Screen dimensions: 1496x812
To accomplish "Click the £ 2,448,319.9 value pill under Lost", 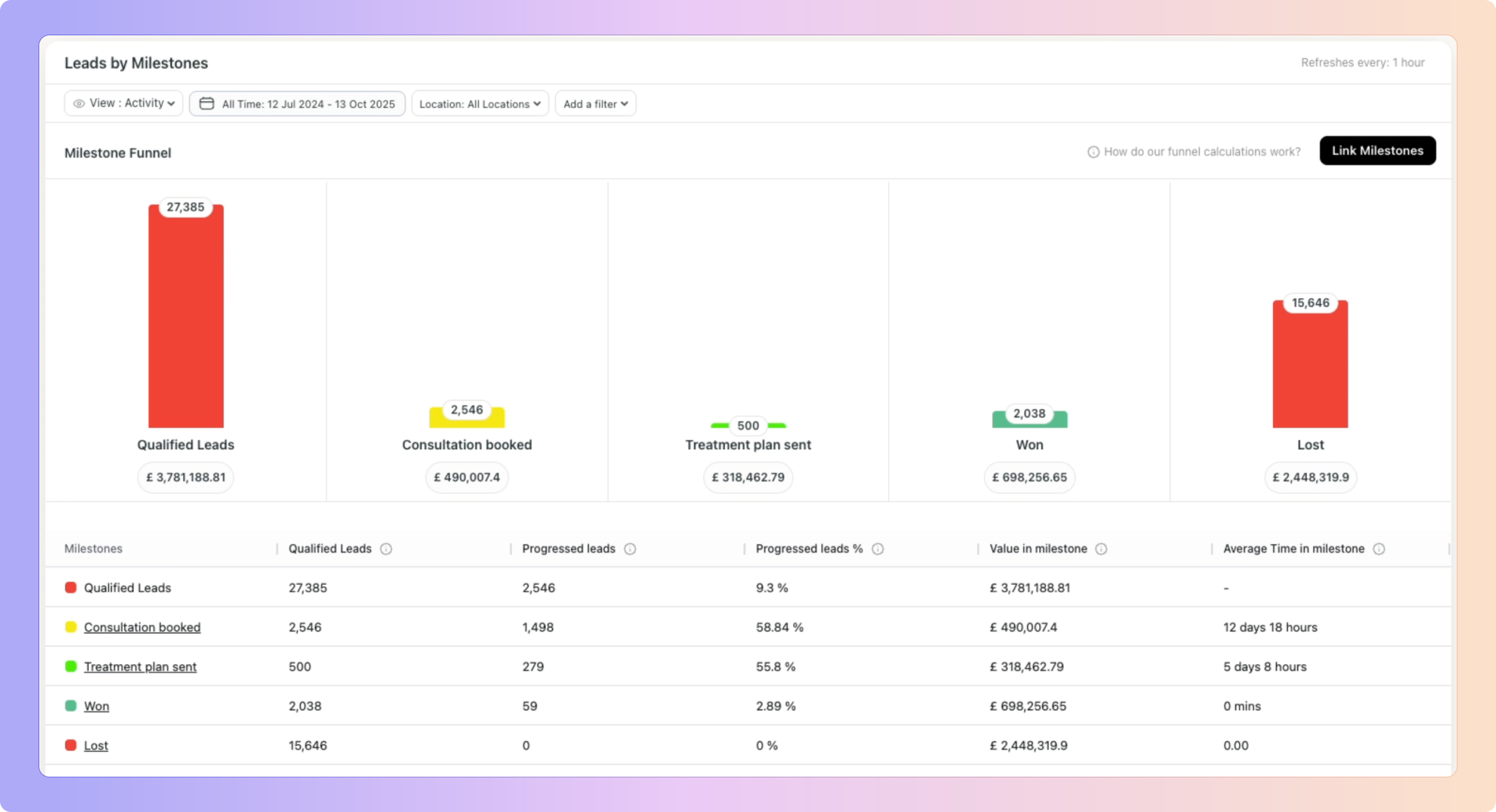I will point(1311,477).
